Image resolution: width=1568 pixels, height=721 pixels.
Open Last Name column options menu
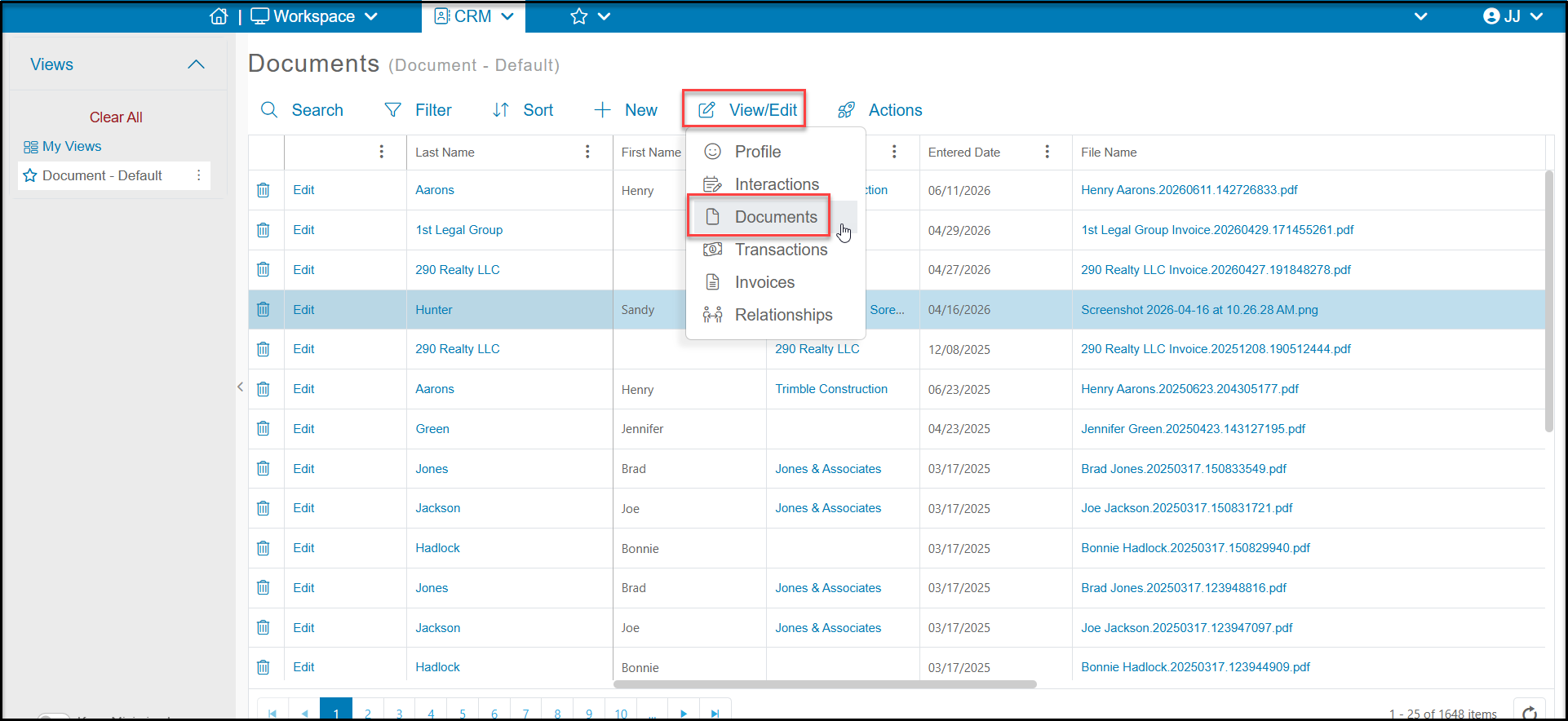[587, 152]
